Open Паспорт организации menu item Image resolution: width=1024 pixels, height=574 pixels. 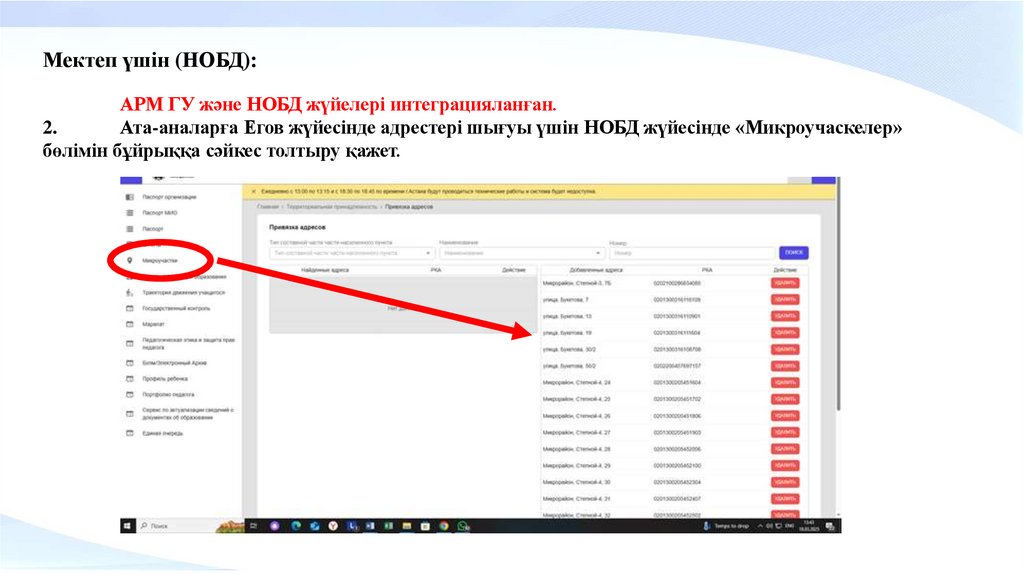pyautogui.click(x=169, y=197)
